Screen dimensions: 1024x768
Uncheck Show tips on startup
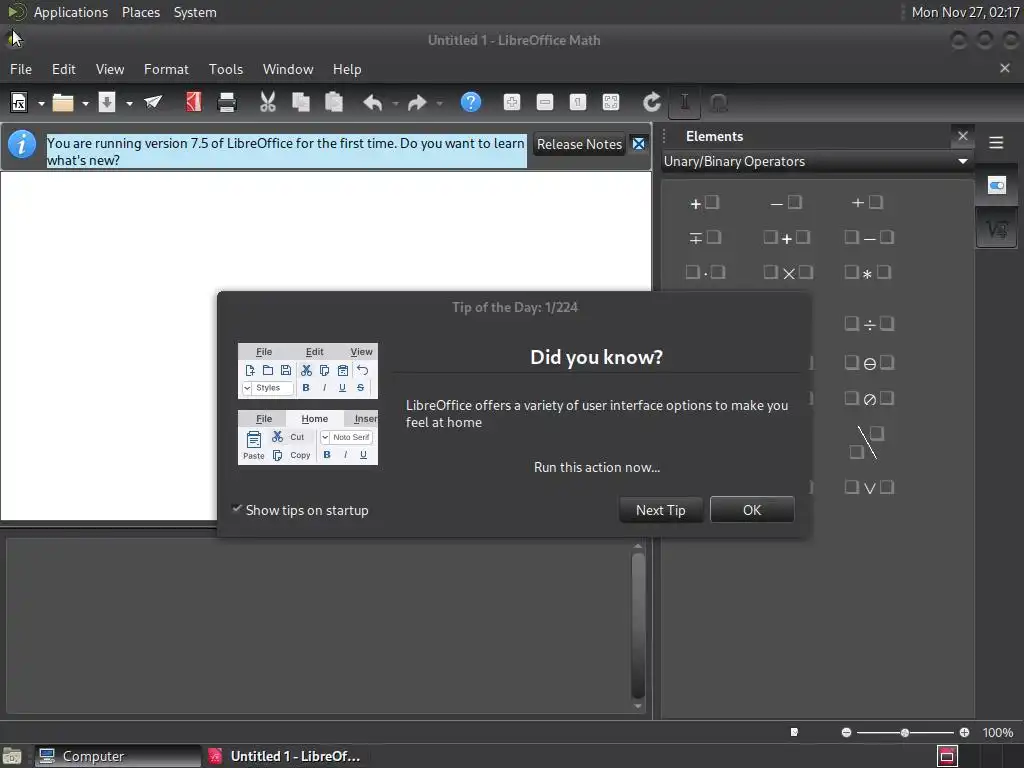300,510
